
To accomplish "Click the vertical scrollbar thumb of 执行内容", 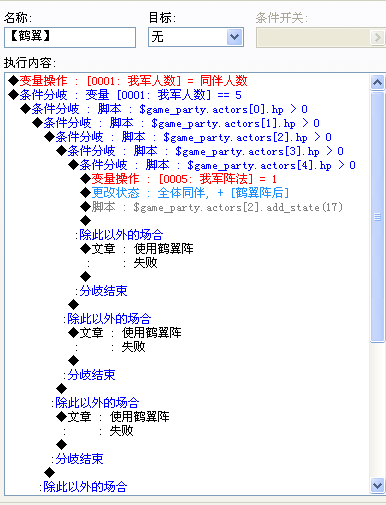I will pyautogui.click(x=377, y=217).
